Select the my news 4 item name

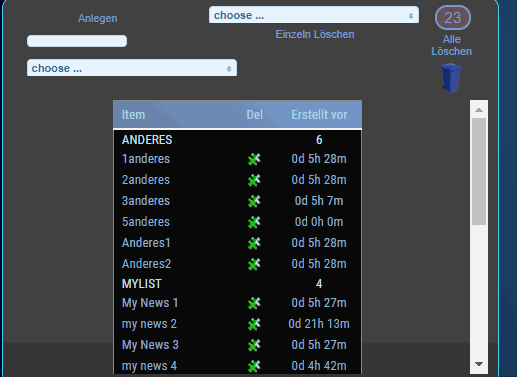coord(149,366)
